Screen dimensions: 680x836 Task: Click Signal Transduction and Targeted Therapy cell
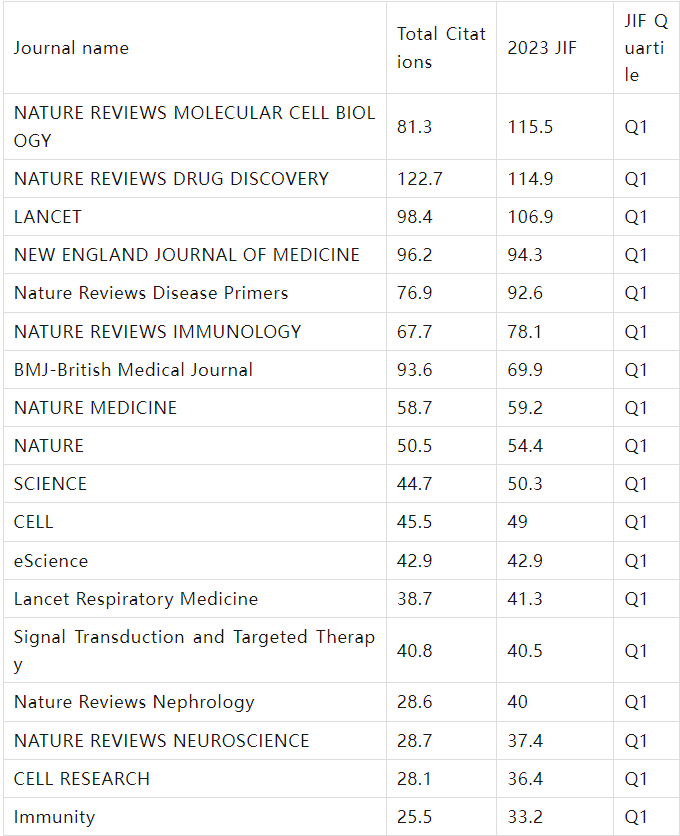[194, 651]
